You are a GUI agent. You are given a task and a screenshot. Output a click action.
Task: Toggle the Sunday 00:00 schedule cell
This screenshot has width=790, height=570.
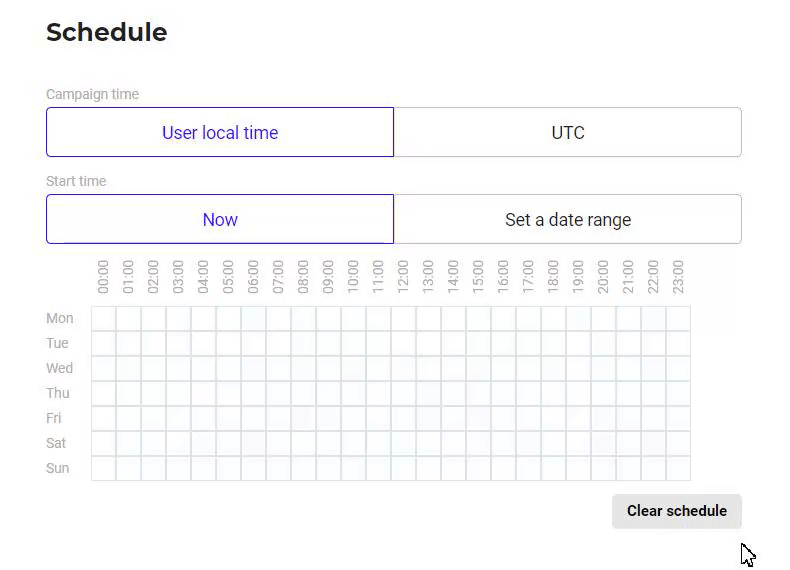tap(103, 468)
